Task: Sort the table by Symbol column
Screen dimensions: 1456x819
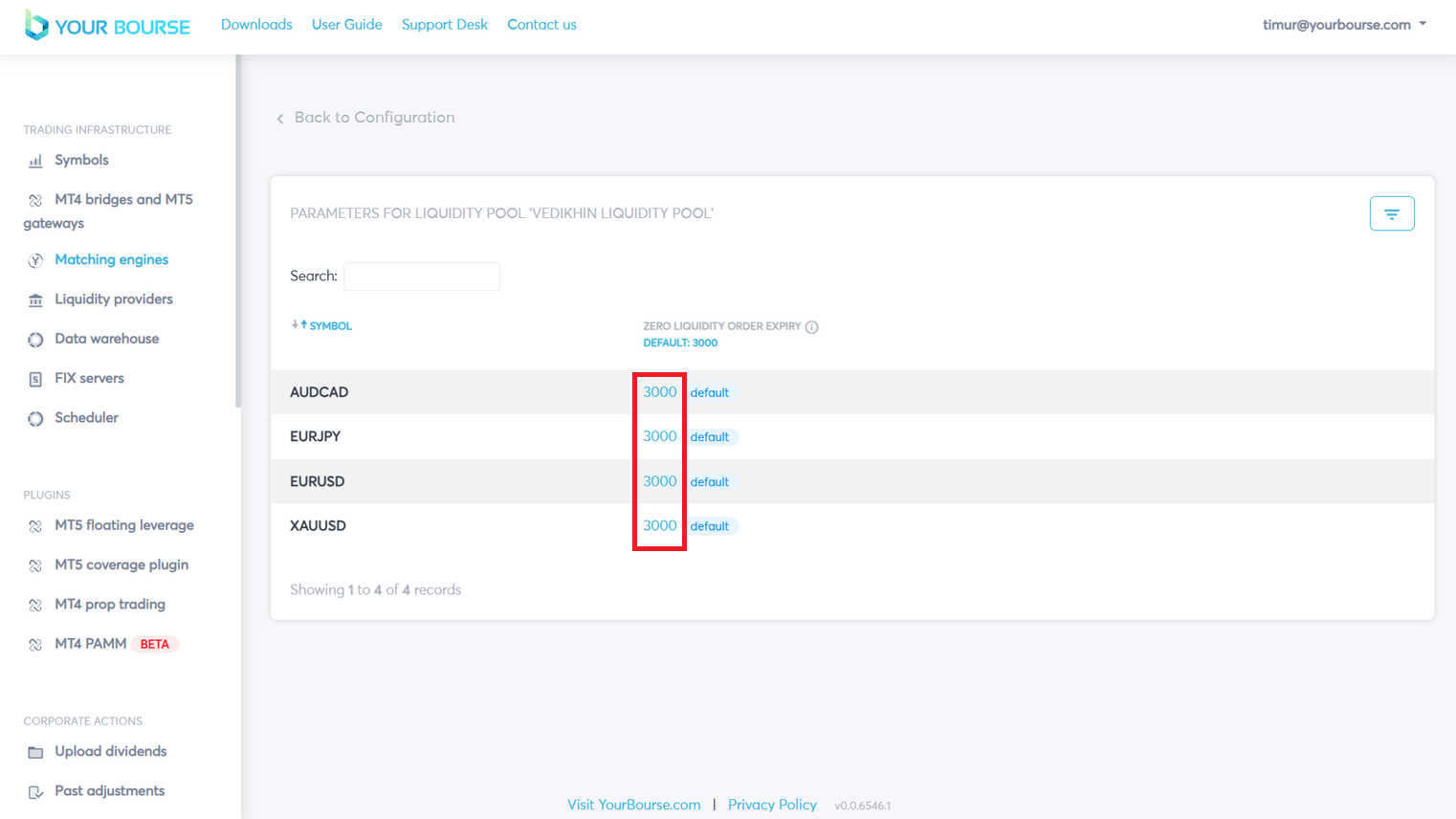Action: 321,326
